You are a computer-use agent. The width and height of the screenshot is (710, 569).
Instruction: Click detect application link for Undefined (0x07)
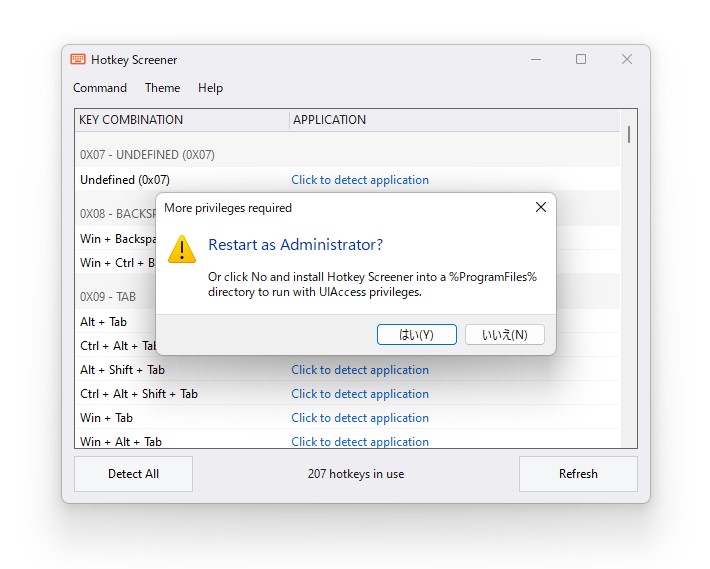pos(360,180)
